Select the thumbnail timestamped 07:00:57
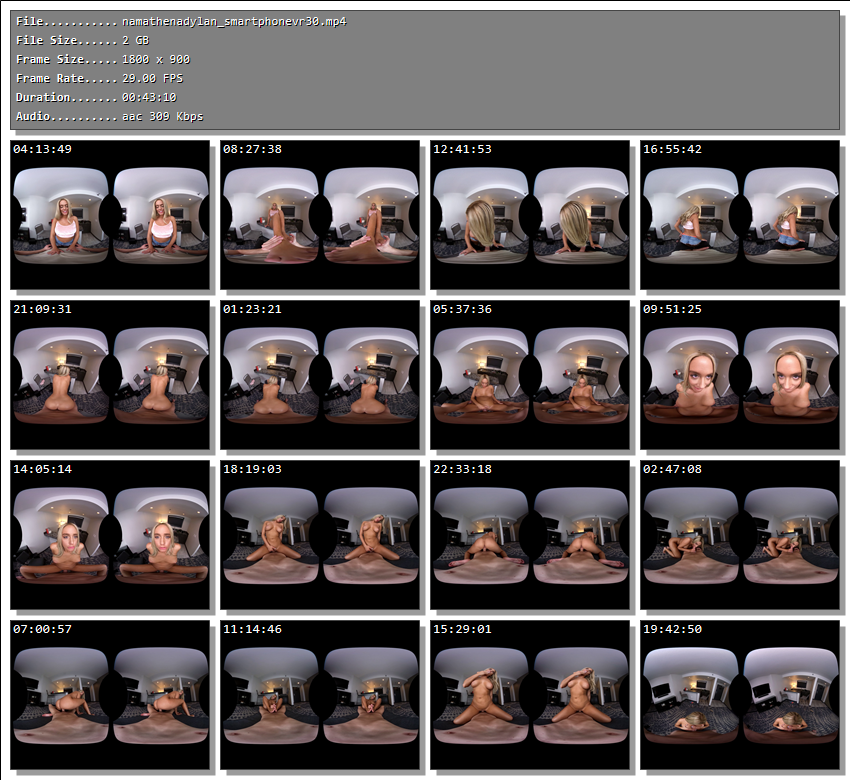The height and width of the screenshot is (780, 850). pyautogui.click(x=110, y=695)
